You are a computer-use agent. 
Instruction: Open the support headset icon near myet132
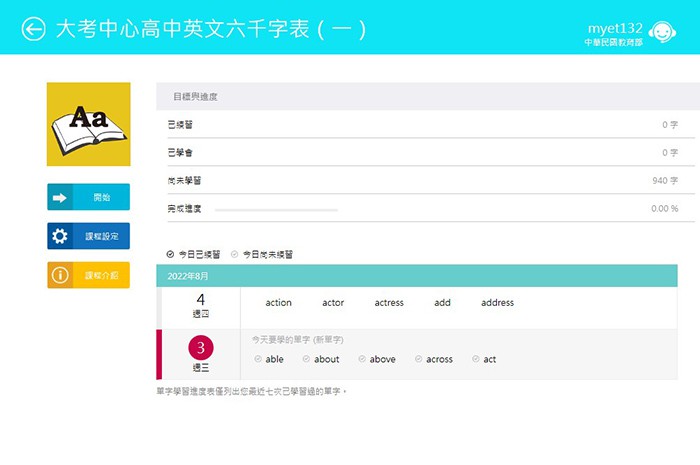tap(659, 29)
